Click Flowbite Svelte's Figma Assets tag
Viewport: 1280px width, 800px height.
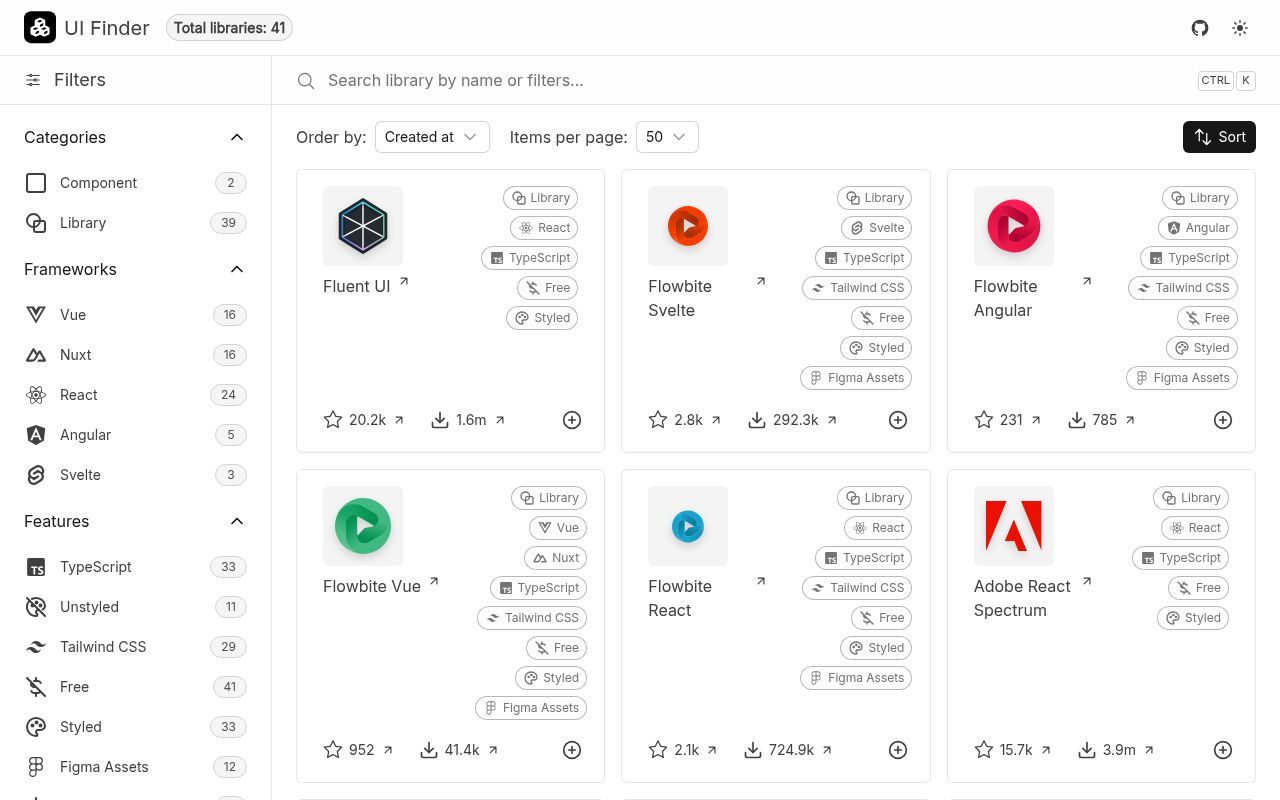856,378
